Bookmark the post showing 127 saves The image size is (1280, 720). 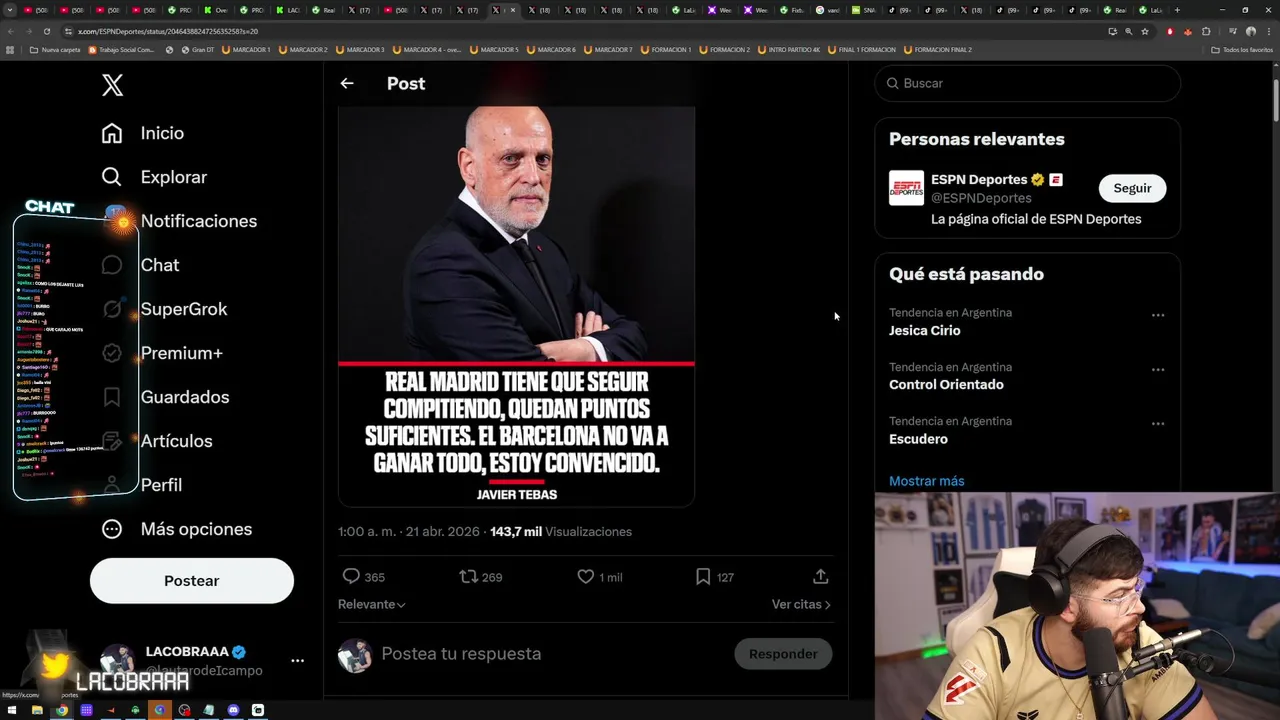(703, 576)
